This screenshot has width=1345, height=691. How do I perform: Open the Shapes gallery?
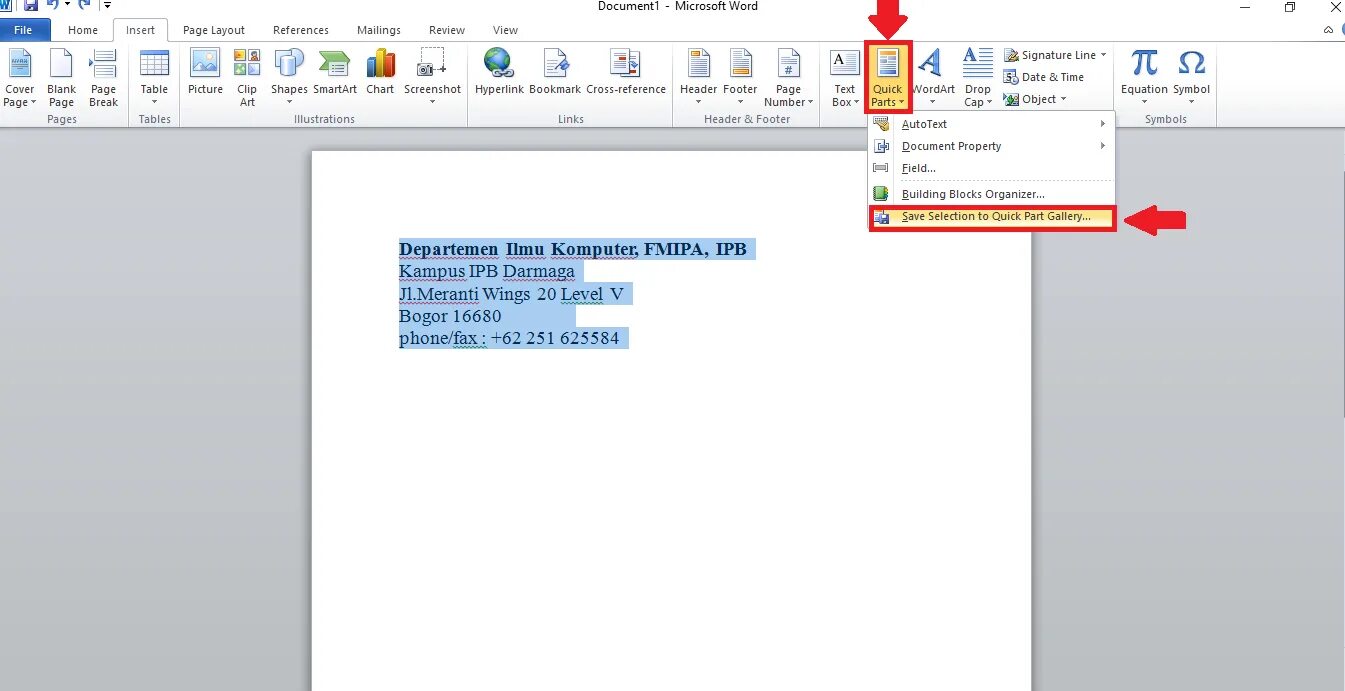tap(289, 78)
